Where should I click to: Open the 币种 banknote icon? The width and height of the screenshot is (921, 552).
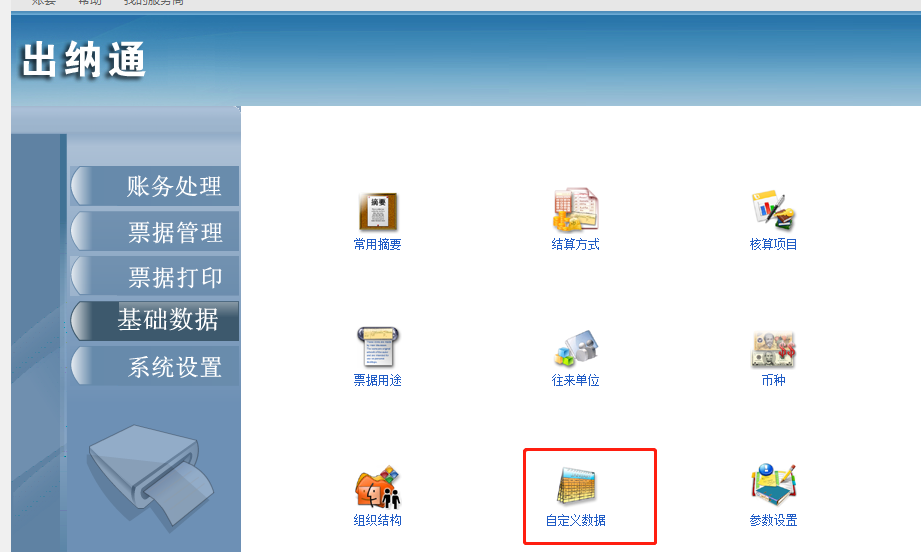773,349
